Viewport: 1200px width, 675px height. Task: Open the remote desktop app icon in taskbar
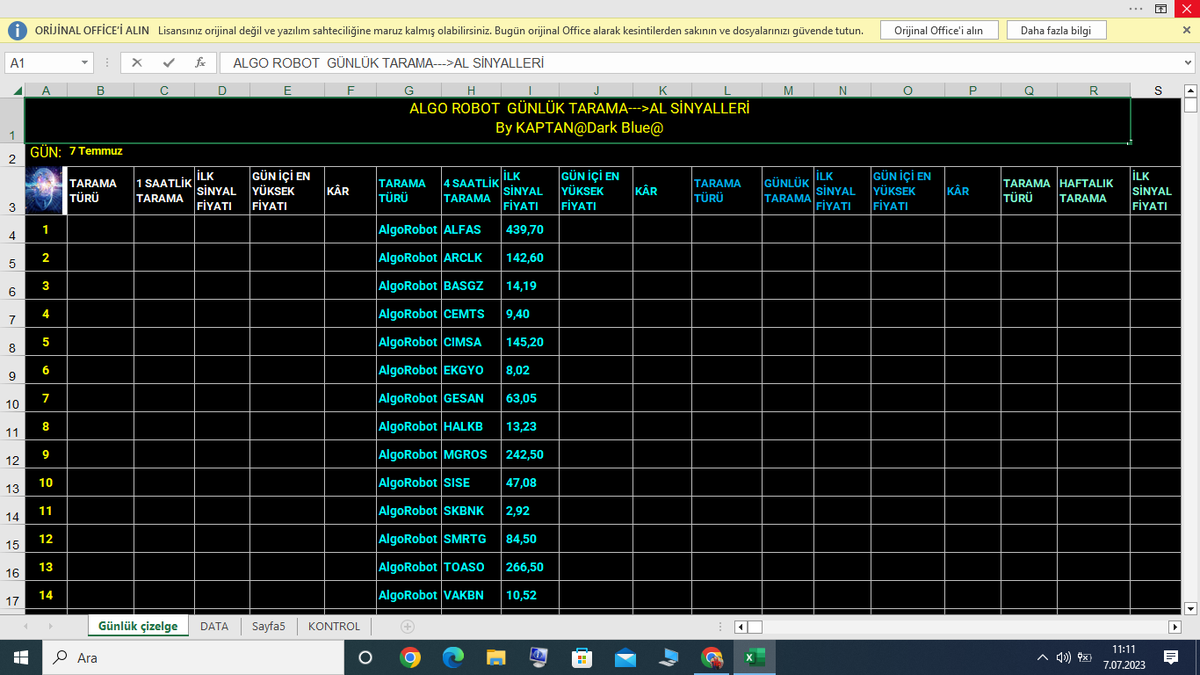pos(668,657)
